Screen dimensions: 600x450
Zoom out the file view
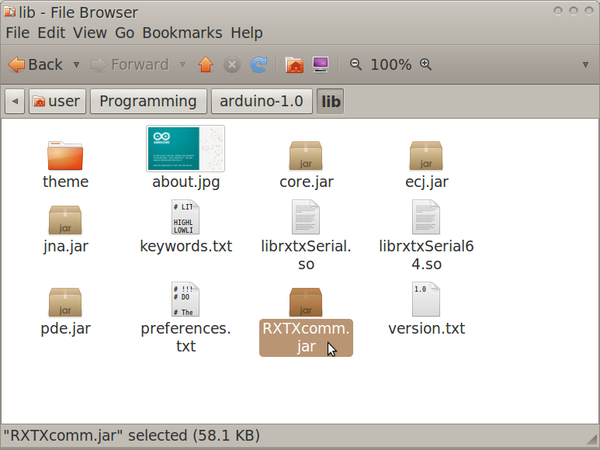pyautogui.click(x=356, y=65)
